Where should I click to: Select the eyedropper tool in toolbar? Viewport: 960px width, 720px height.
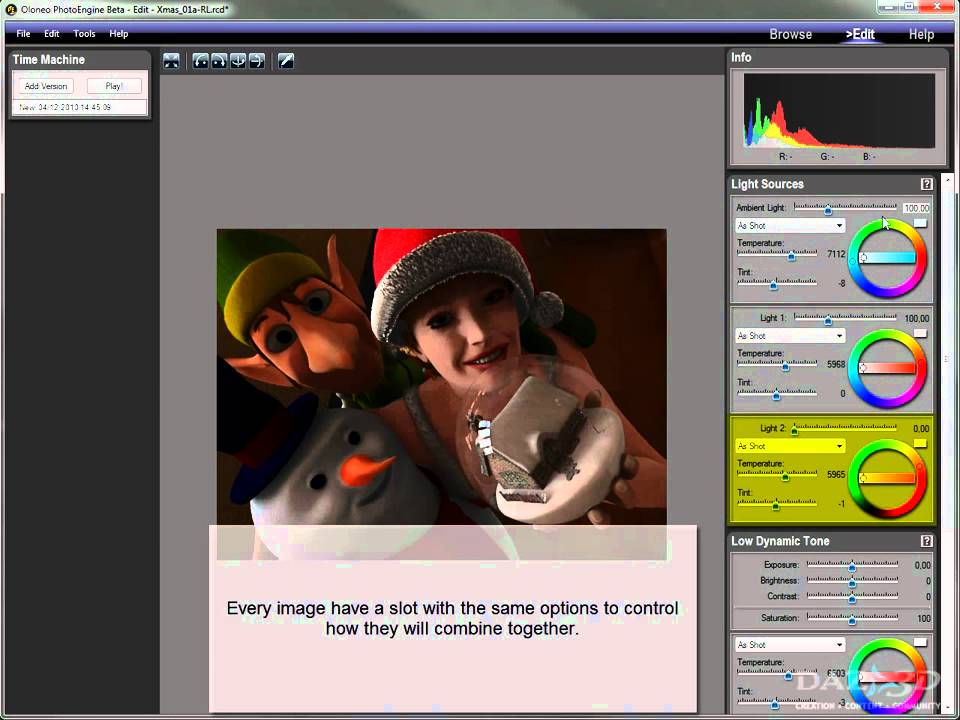tap(286, 61)
